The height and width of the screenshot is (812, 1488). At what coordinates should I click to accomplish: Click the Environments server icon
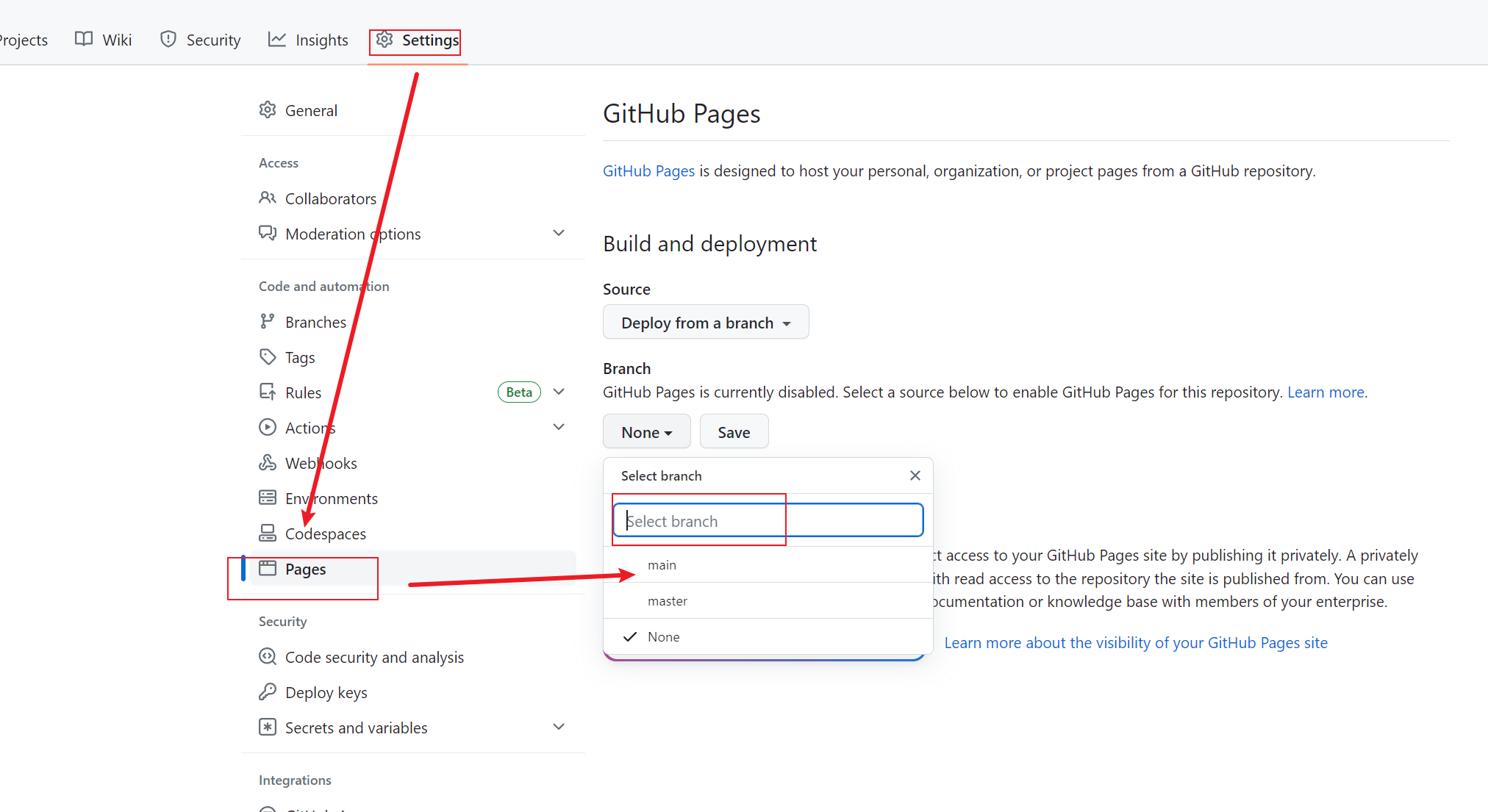coord(268,498)
